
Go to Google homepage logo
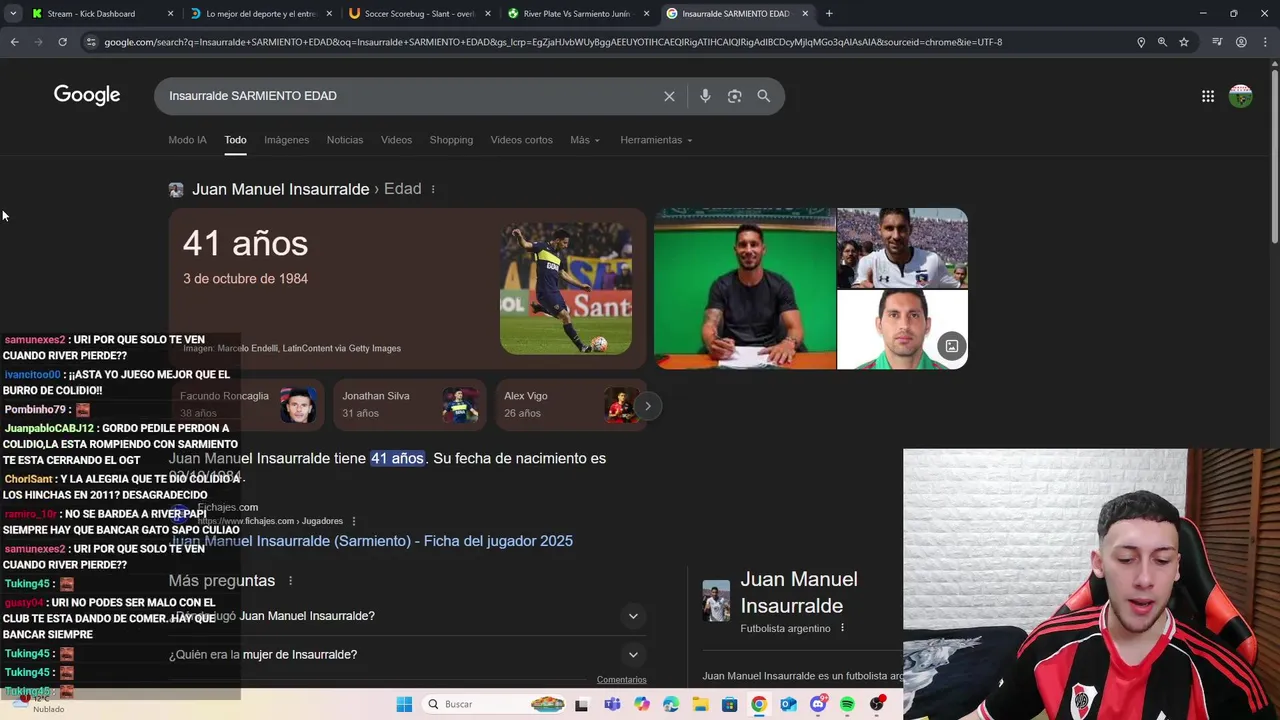pos(87,95)
